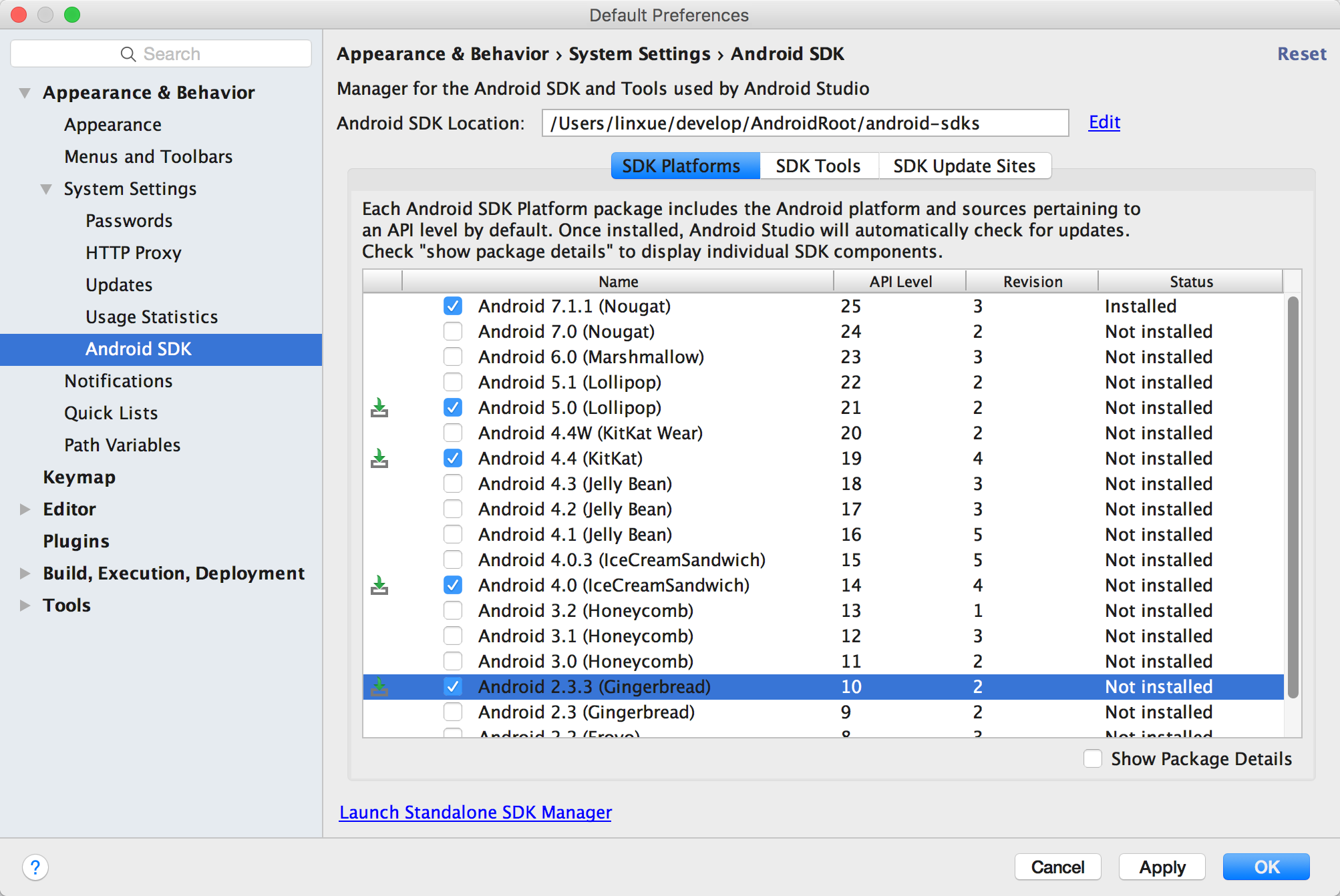Check Android 3.1 (Honeycomb) checkbox
The image size is (1340, 896).
(x=453, y=636)
